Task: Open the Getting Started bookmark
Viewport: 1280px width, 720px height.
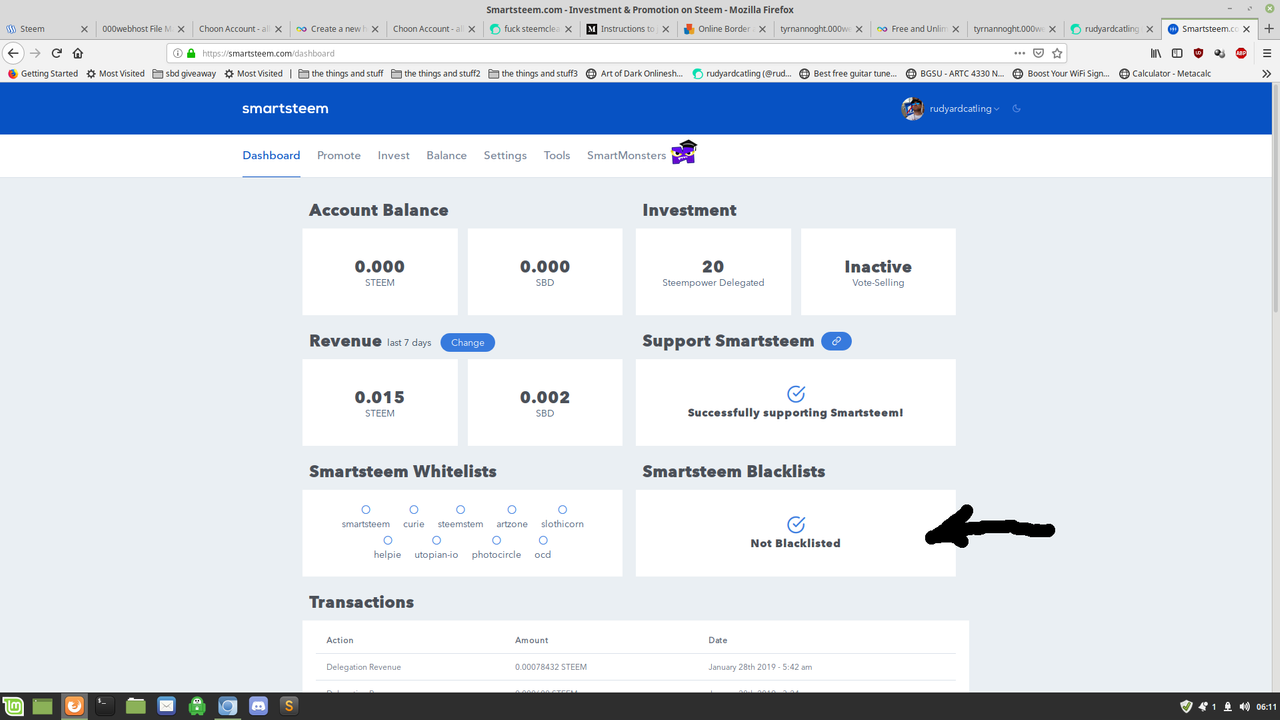Action: pos(42,74)
